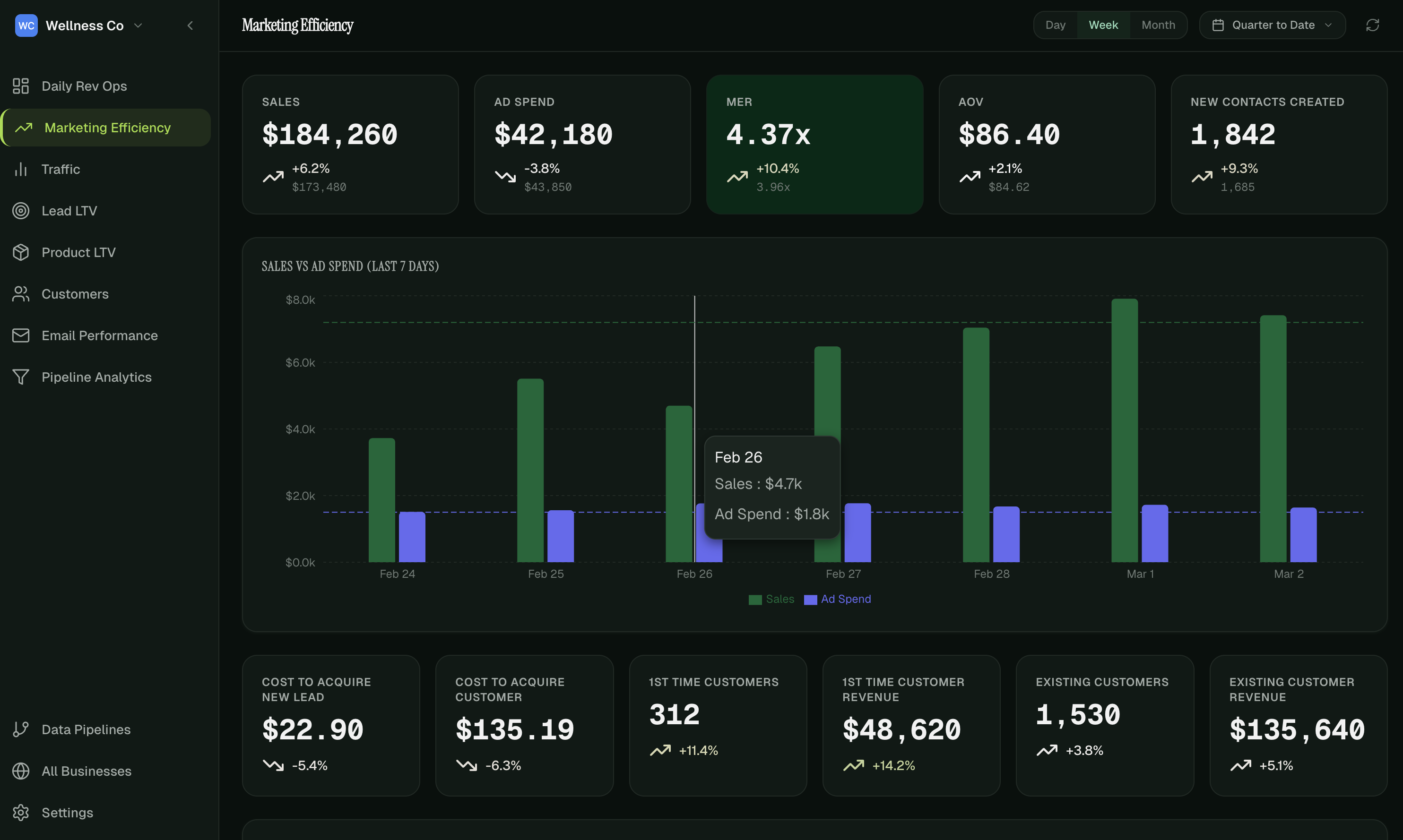The width and height of the screenshot is (1403, 840).
Task: Click the Feb 25 x-axis date label
Action: (x=546, y=574)
